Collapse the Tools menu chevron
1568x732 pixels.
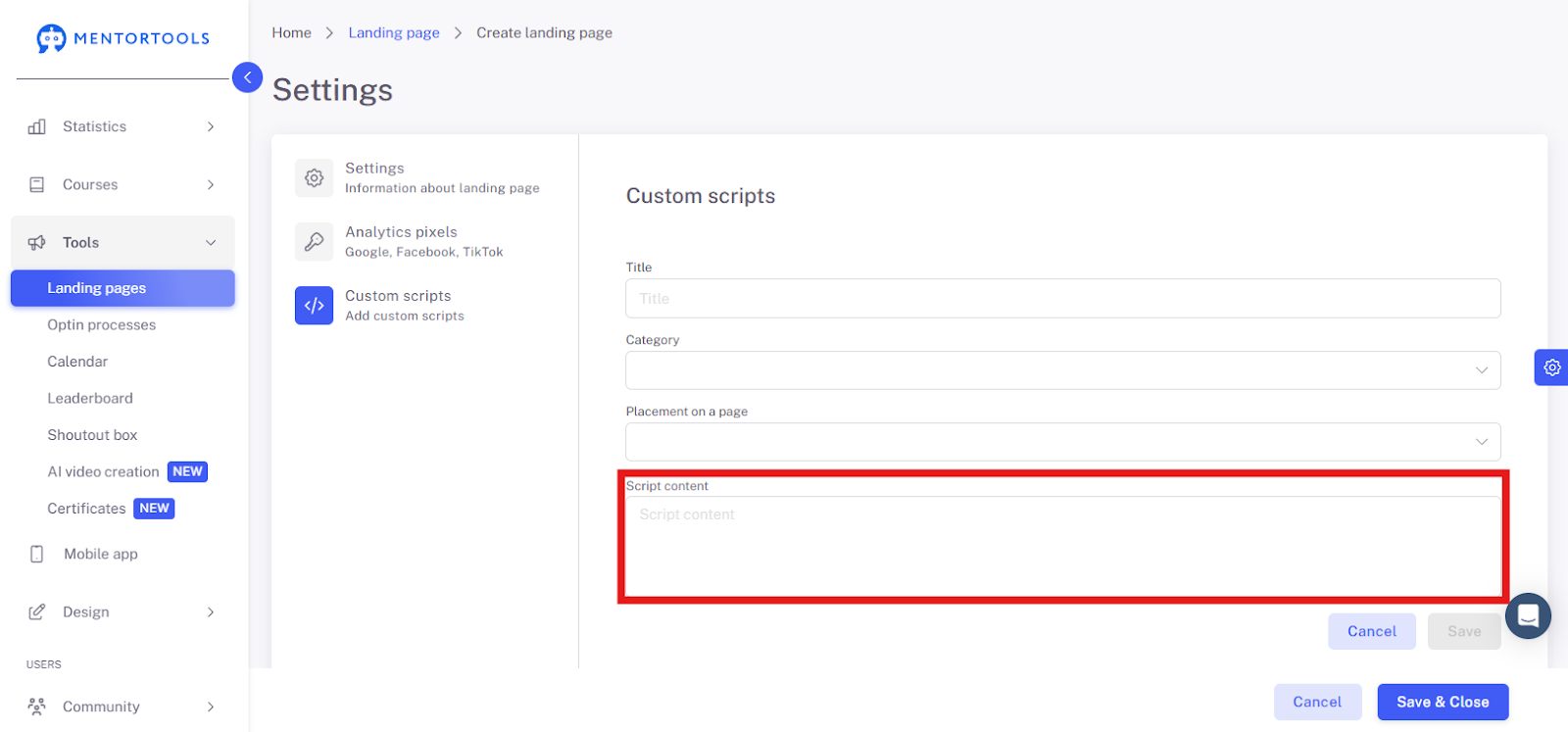[211, 242]
